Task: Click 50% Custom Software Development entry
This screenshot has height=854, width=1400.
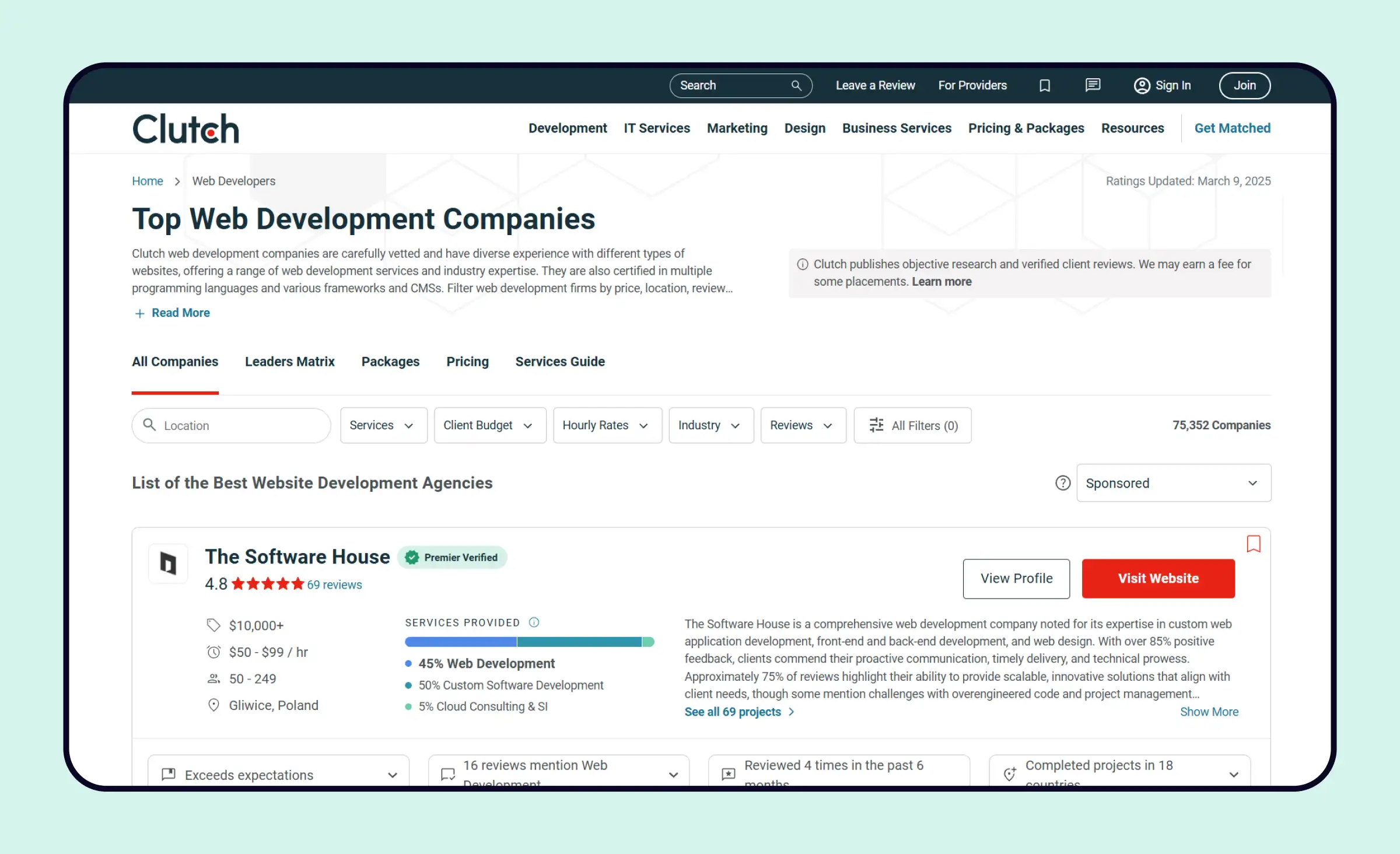Action: pyautogui.click(x=505, y=685)
